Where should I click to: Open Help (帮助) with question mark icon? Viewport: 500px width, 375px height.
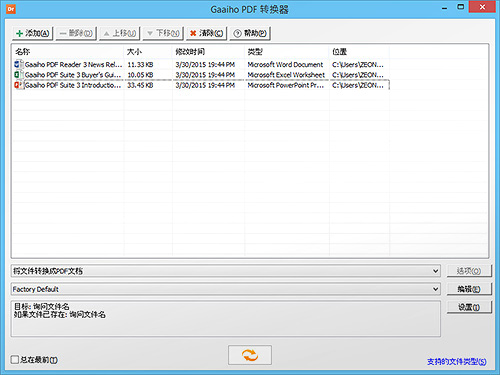250,33
